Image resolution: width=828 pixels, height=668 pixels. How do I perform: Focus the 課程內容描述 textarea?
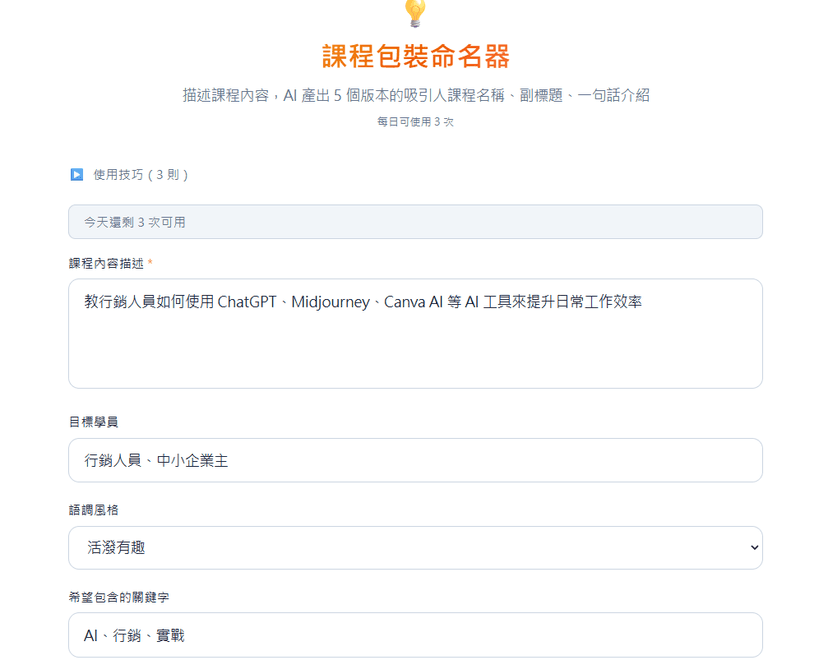click(x=415, y=334)
